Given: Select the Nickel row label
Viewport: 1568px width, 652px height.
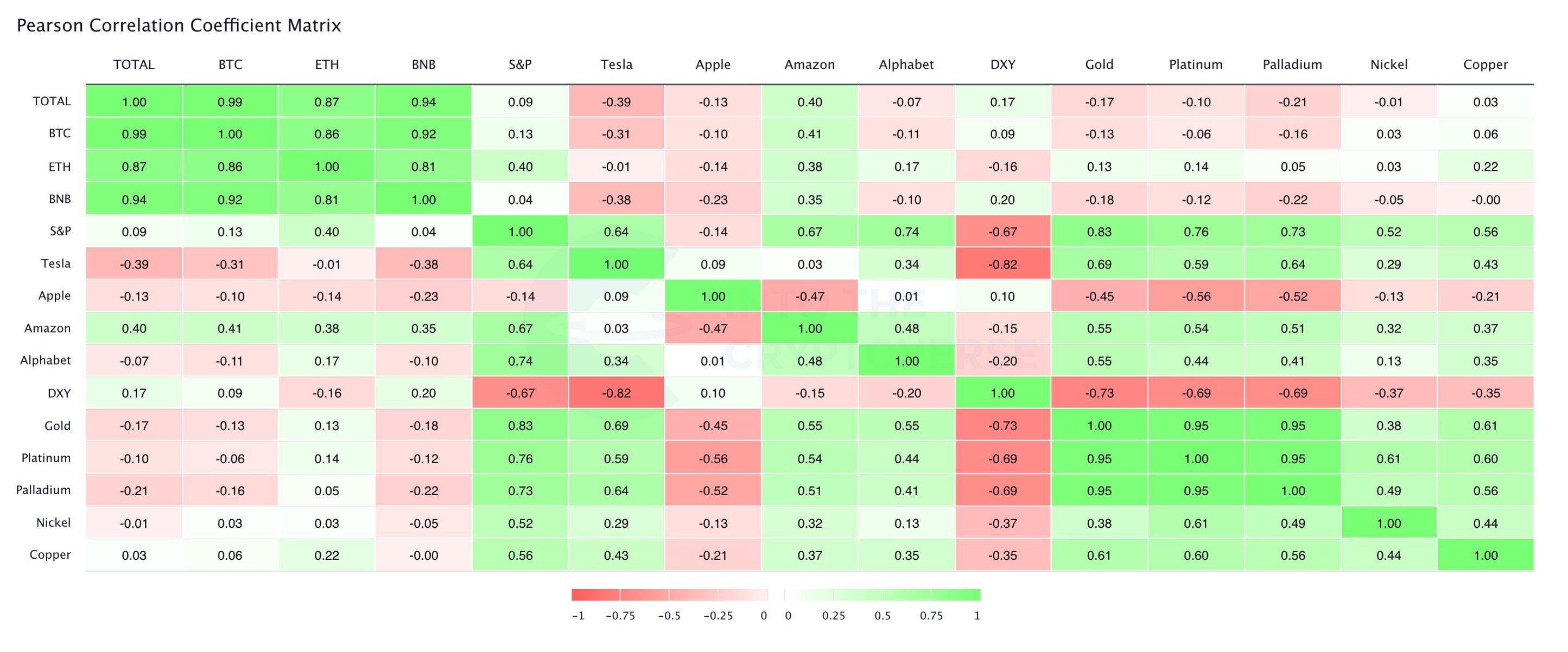Looking at the screenshot, I should coord(54,522).
